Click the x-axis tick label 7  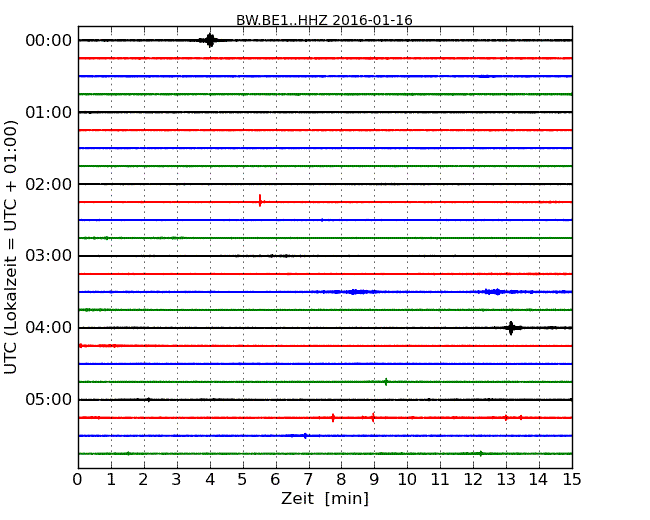click(x=308, y=480)
